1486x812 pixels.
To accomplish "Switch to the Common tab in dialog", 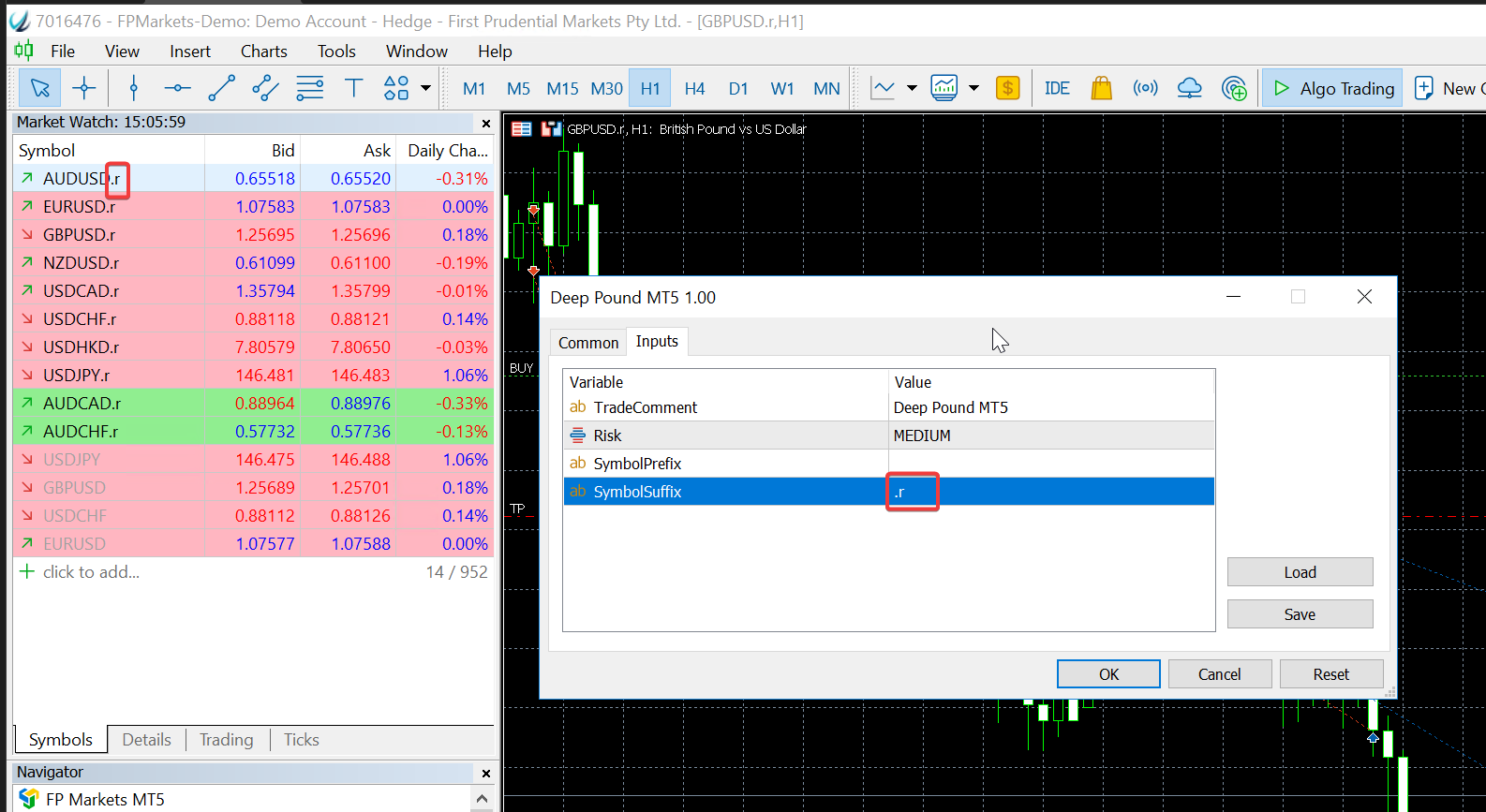I will tap(588, 343).
